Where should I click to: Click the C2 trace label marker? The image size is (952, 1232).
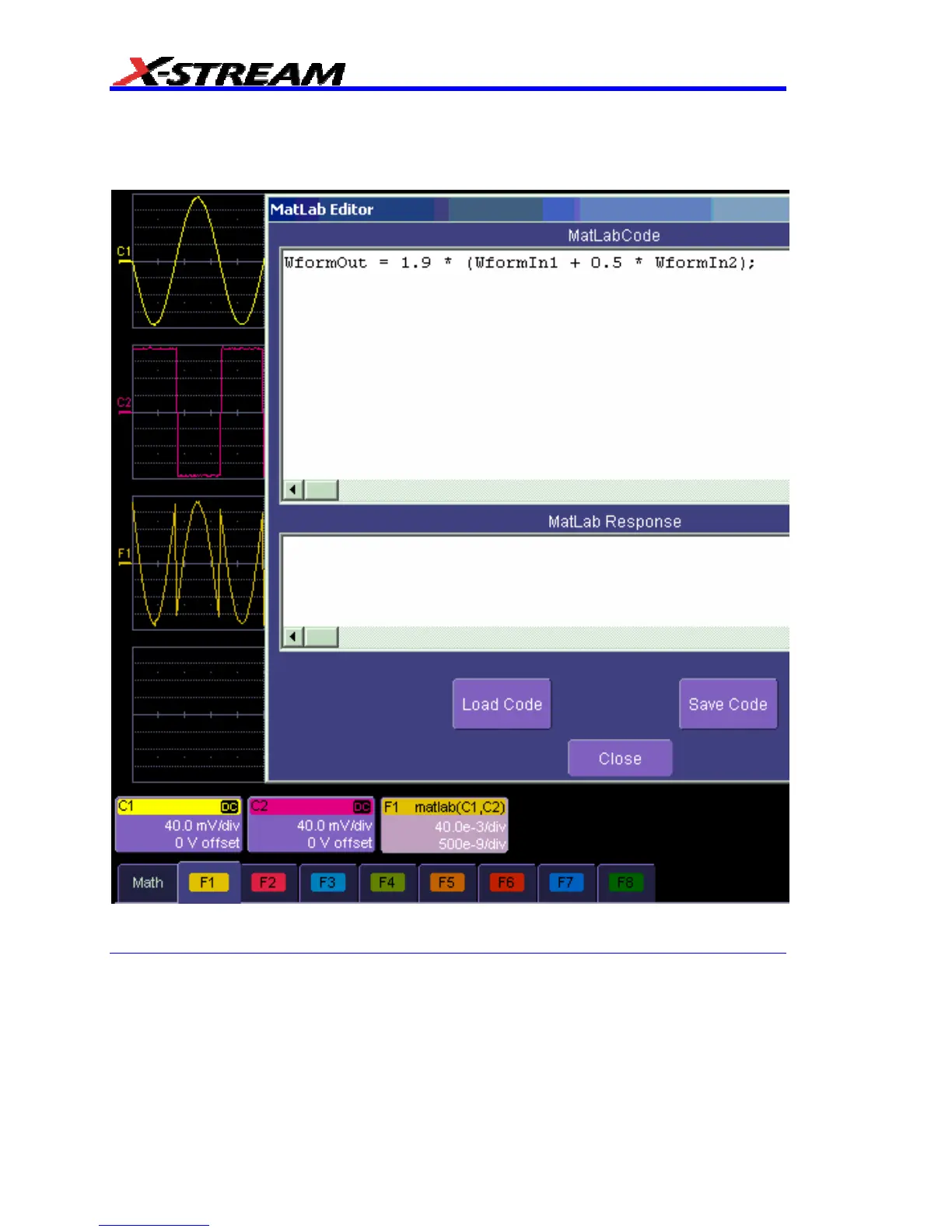pos(124,403)
